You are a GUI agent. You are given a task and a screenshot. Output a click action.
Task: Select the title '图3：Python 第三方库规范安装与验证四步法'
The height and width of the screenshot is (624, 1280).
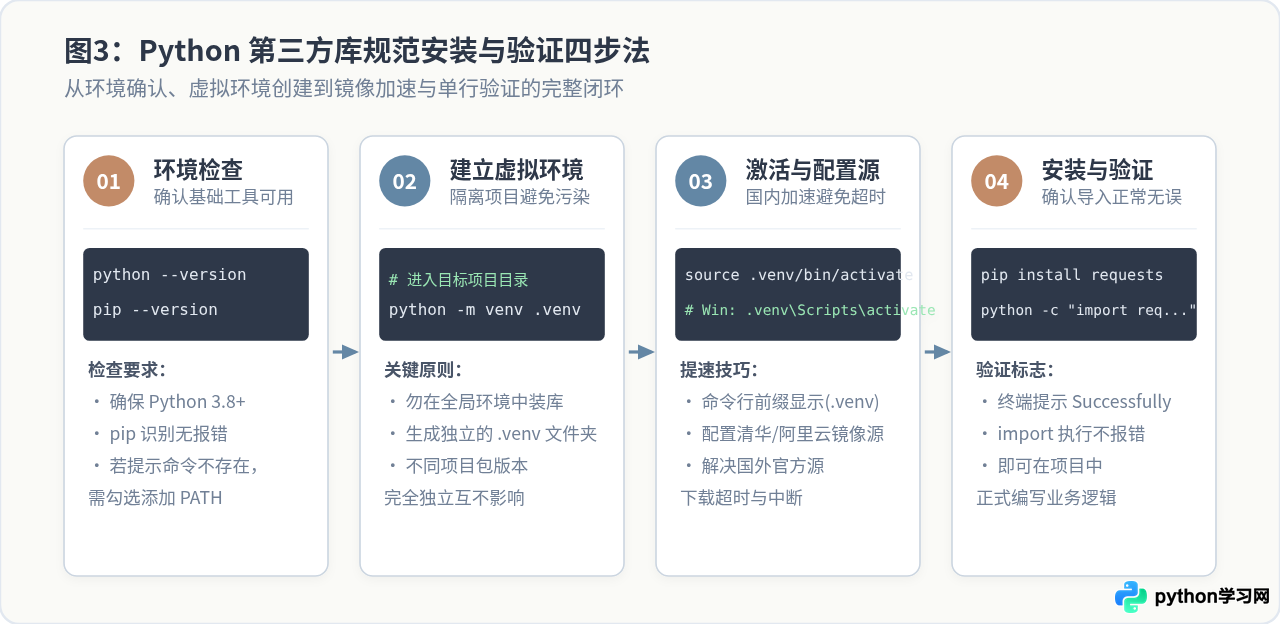[356, 50]
